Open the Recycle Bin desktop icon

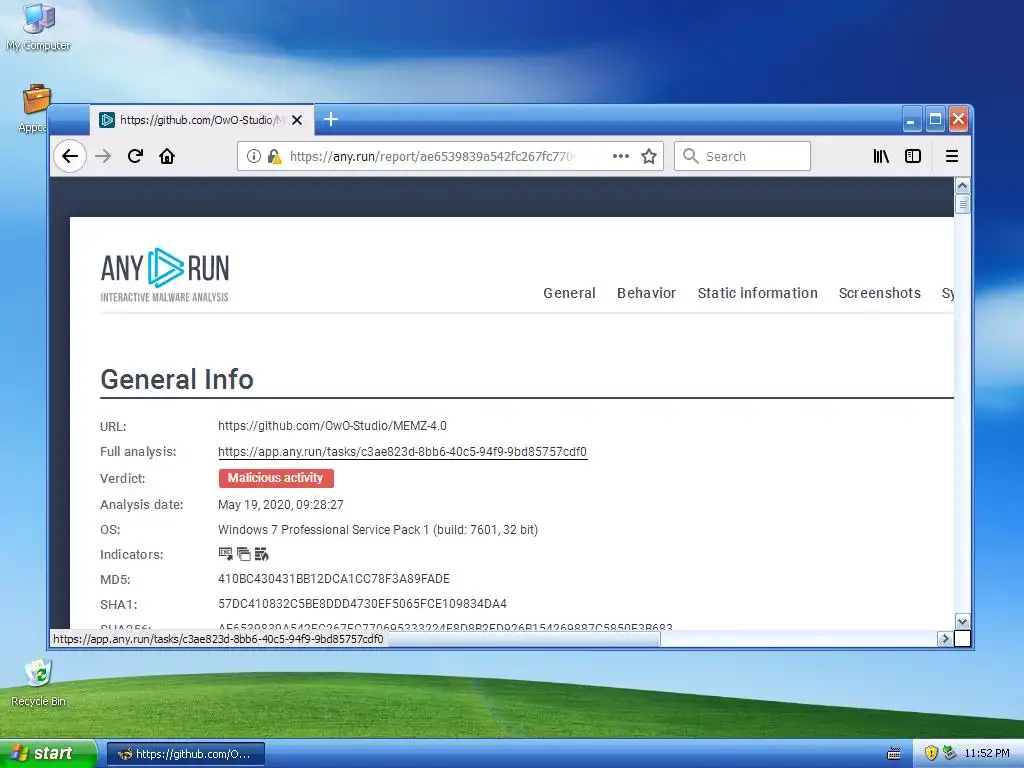coord(39,683)
